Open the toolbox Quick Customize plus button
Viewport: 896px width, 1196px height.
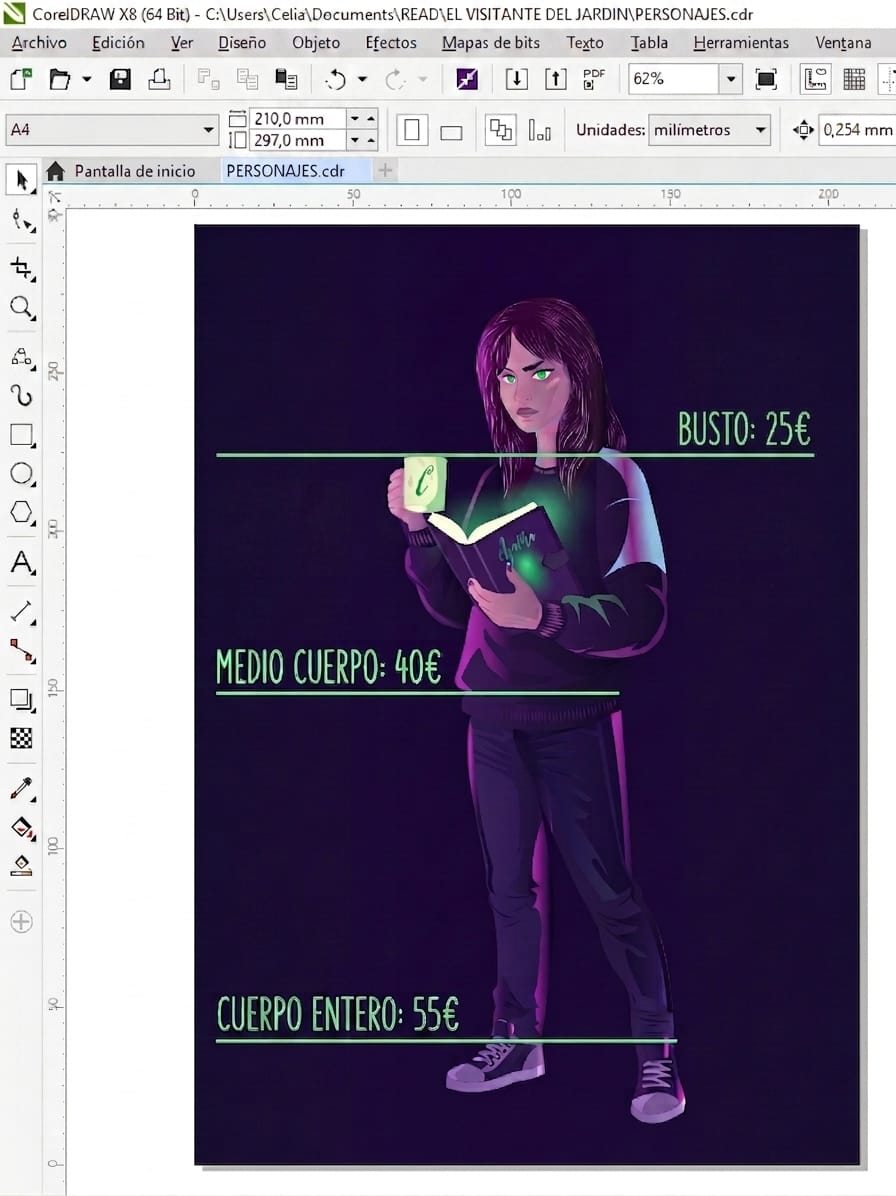coord(21,922)
